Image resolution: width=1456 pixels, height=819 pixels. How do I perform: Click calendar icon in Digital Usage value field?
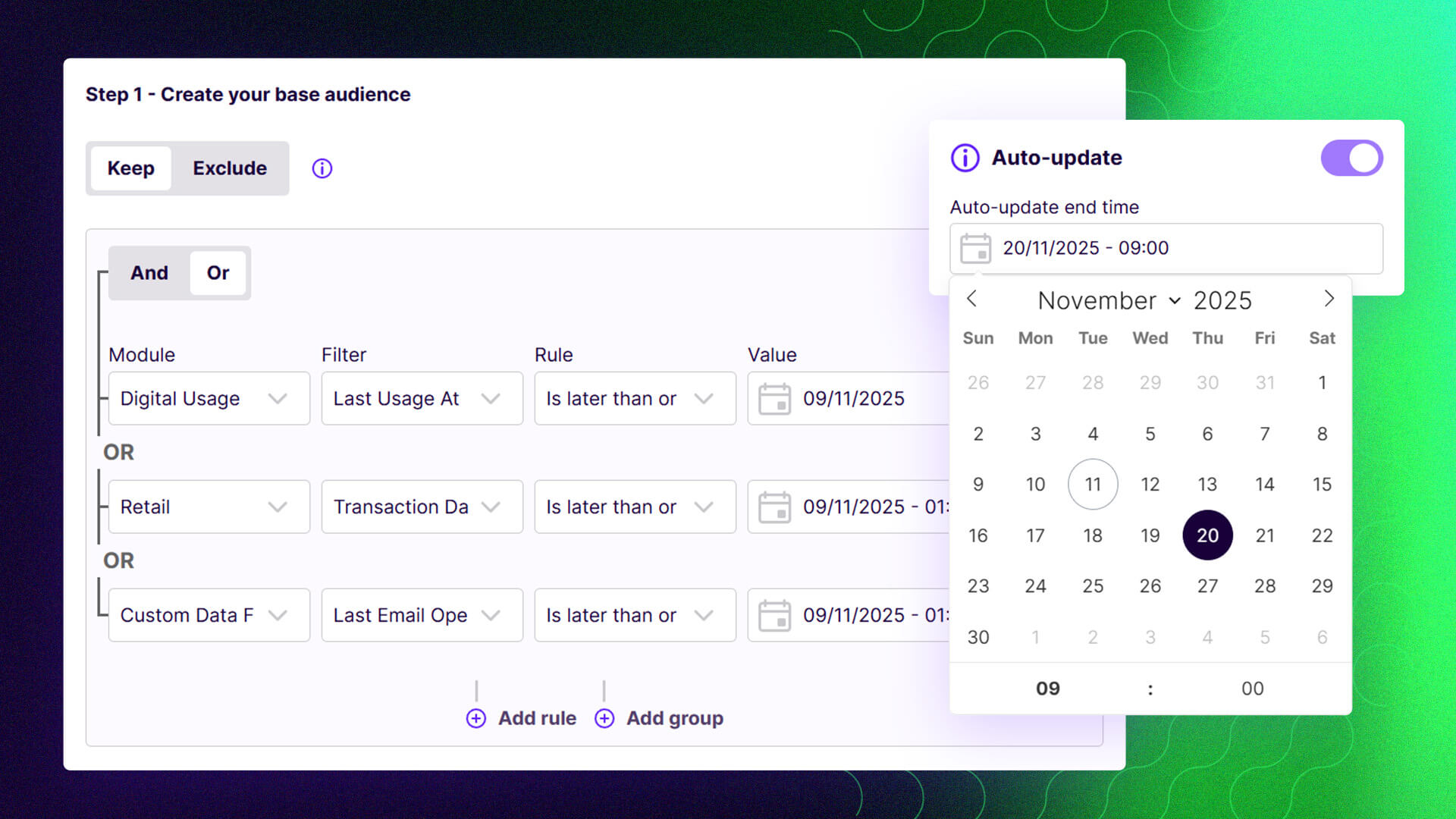point(774,399)
